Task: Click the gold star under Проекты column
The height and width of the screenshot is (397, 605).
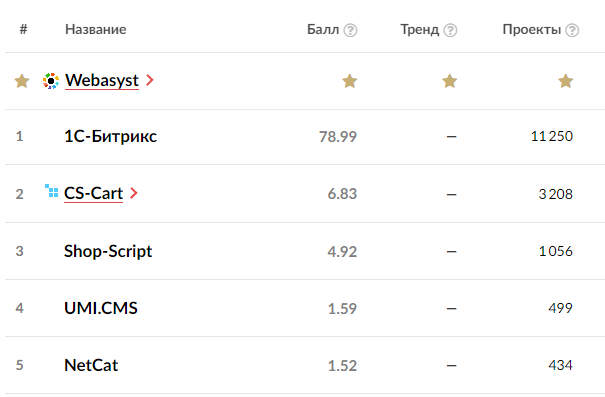Action: (x=565, y=81)
